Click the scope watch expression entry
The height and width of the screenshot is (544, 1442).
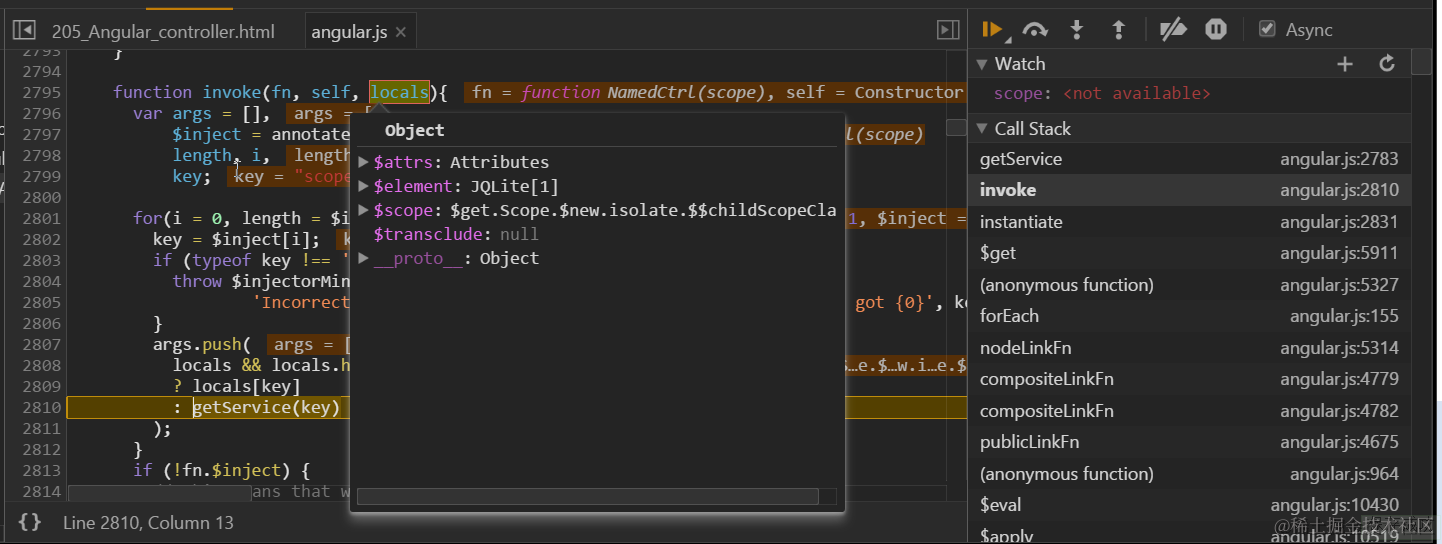1102,93
